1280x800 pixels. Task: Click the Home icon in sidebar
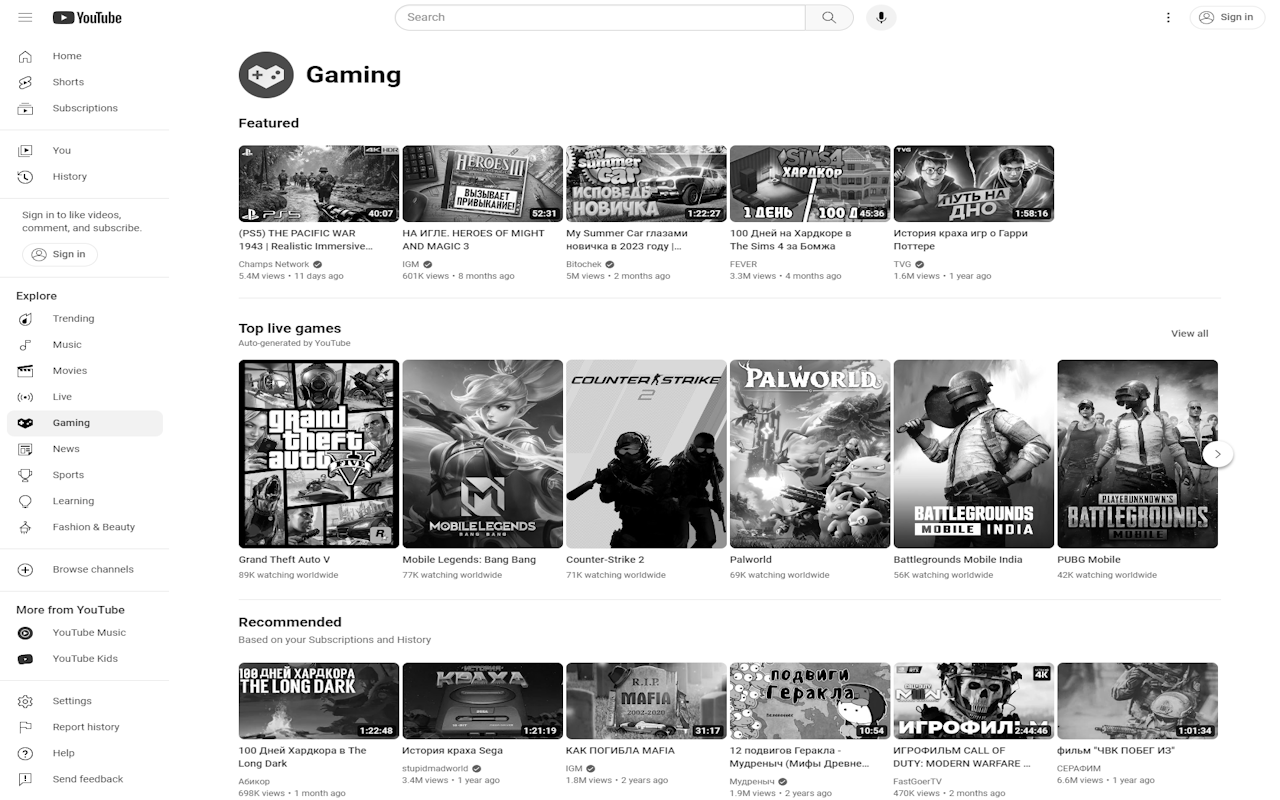[x=26, y=56]
